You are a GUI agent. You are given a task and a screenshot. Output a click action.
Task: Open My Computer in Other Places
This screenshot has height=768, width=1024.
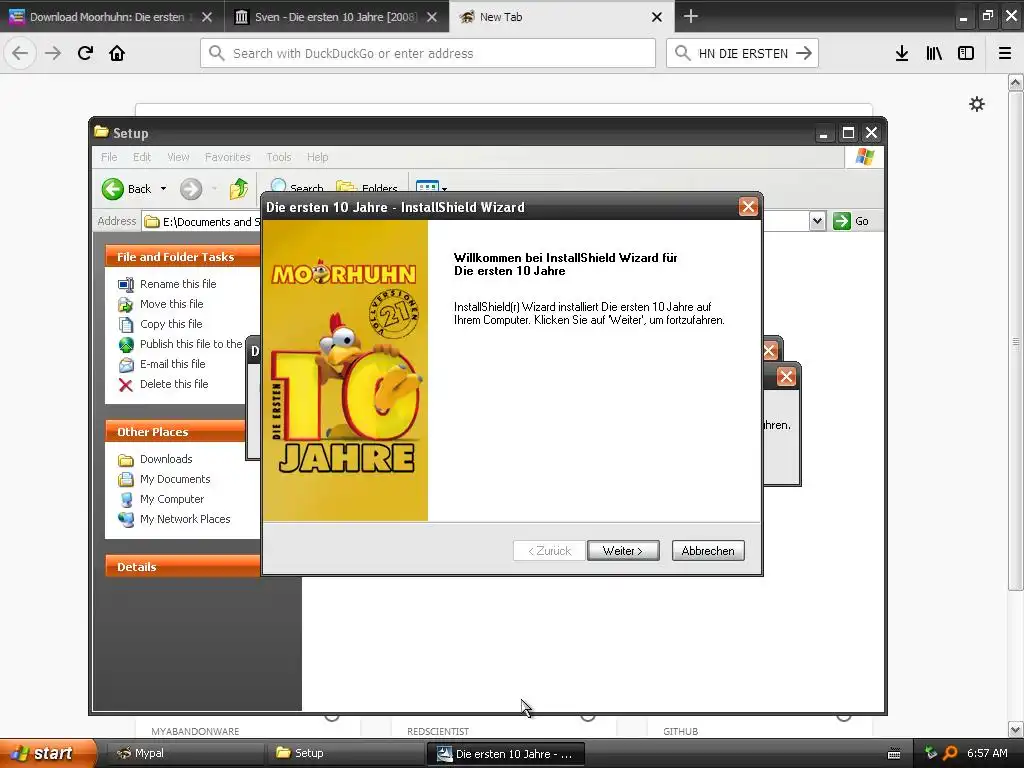(172, 499)
